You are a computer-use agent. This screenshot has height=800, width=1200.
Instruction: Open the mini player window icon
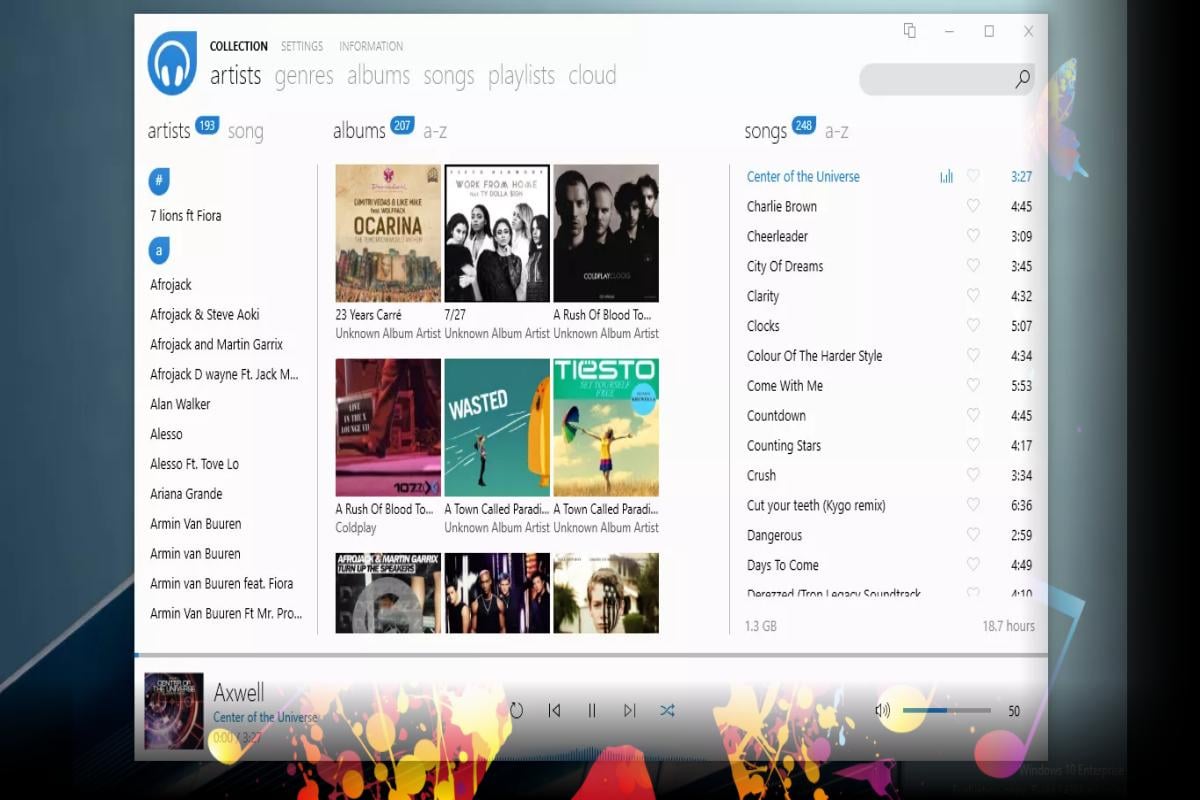pyautogui.click(x=909, y=31)
